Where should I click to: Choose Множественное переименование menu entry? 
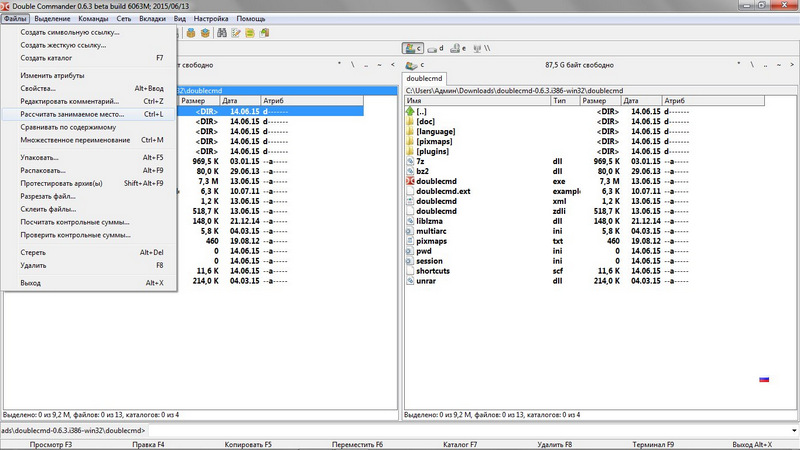pos(89,140)
